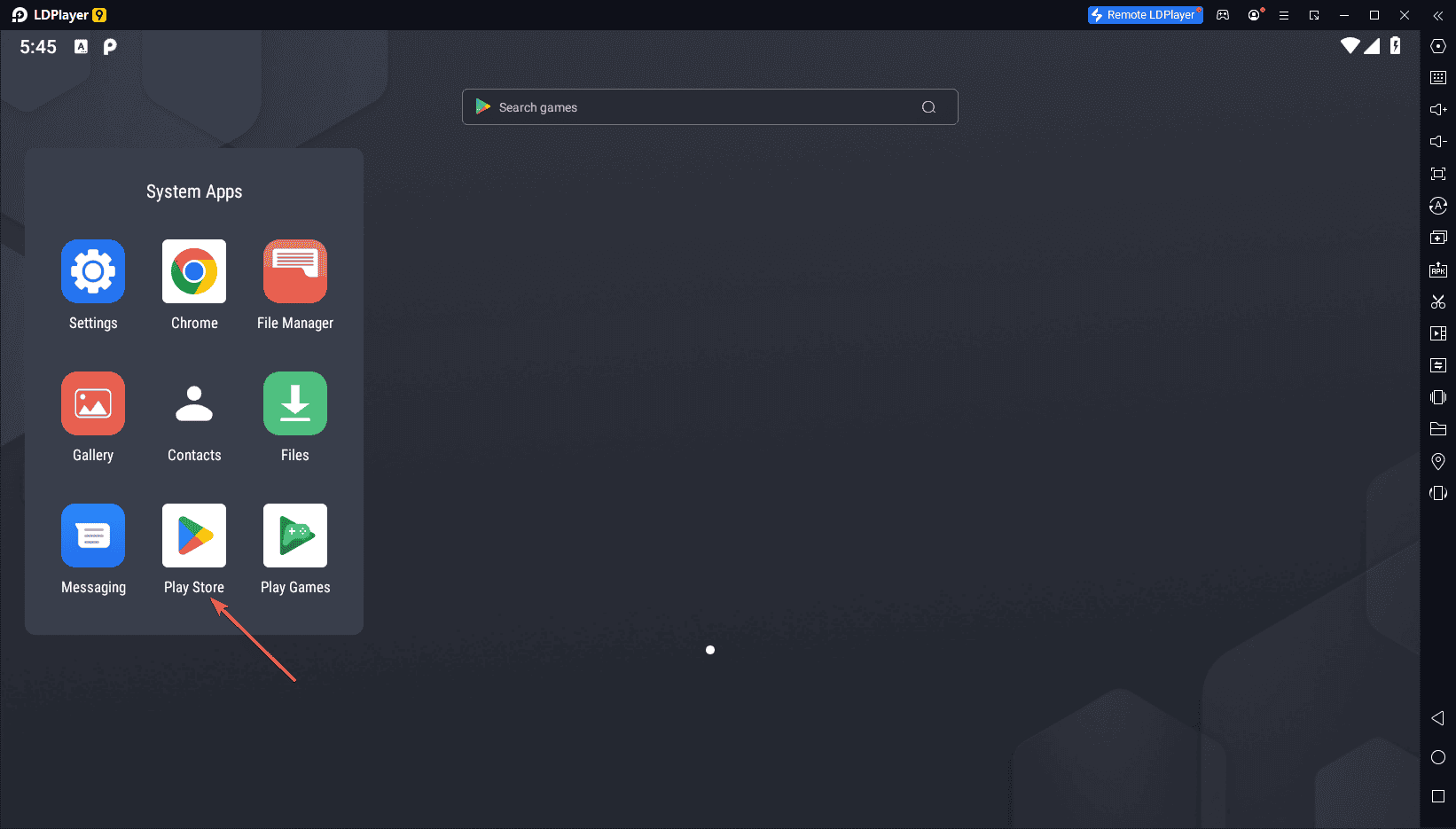Open the gamepad icon in the title bar
The image size is (1456, 829).
1223,15
